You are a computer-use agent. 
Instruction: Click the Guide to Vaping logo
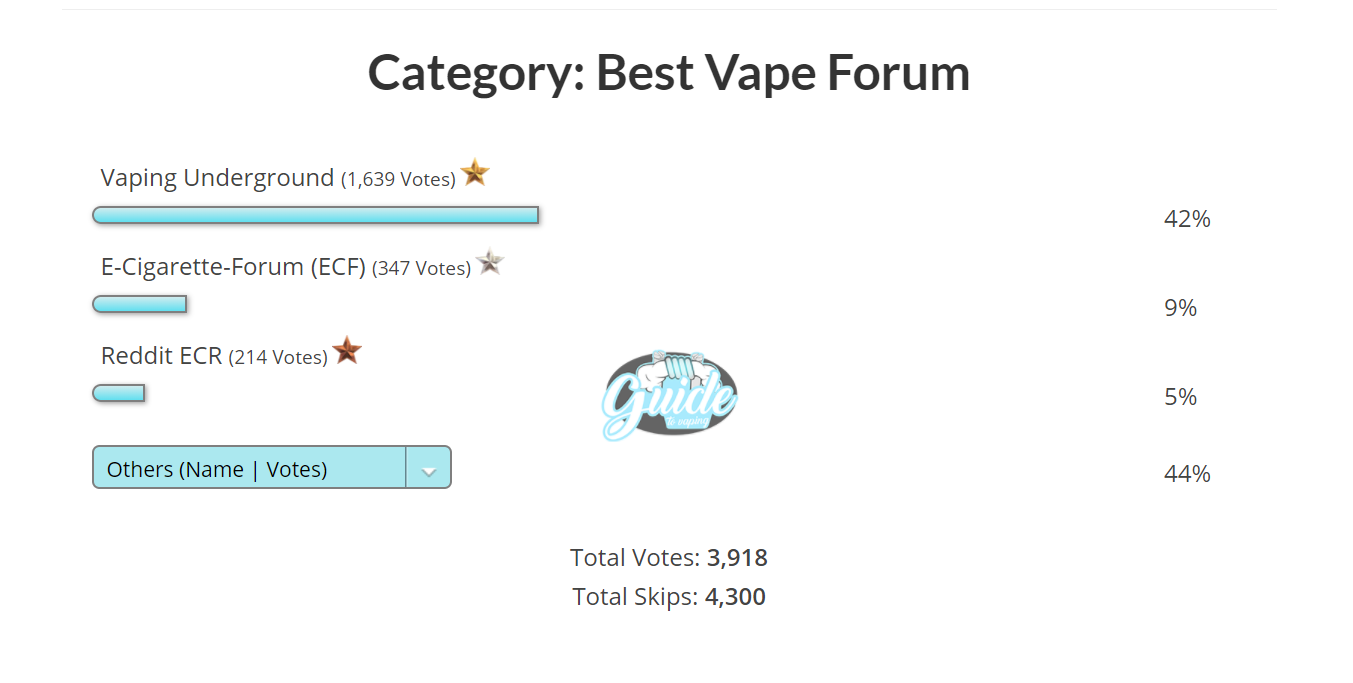[x=669, y=396]
